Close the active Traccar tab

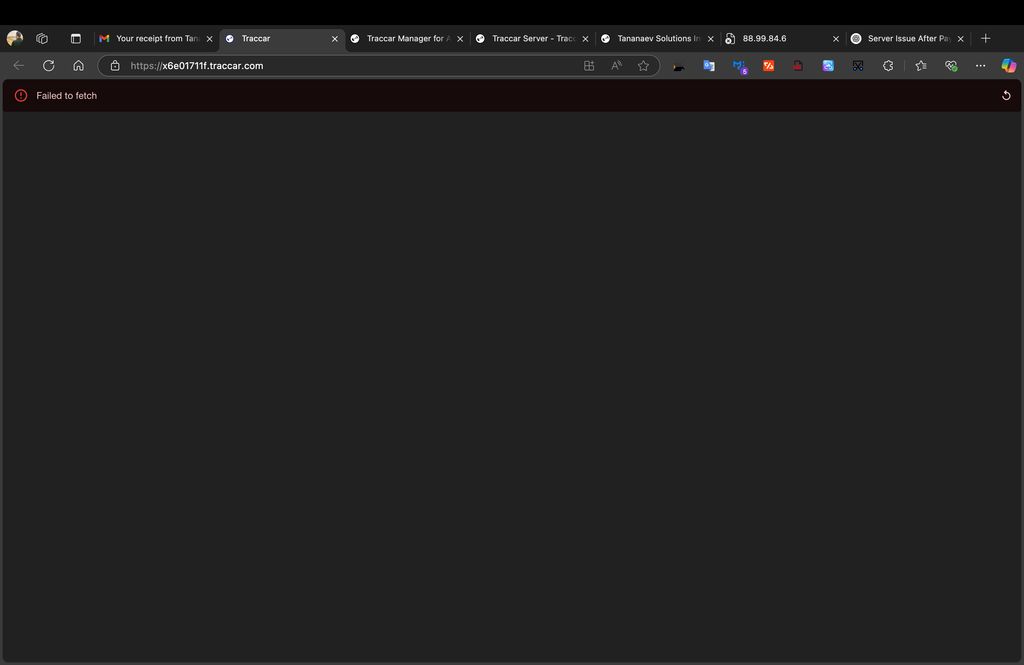[x=335, y=39]
